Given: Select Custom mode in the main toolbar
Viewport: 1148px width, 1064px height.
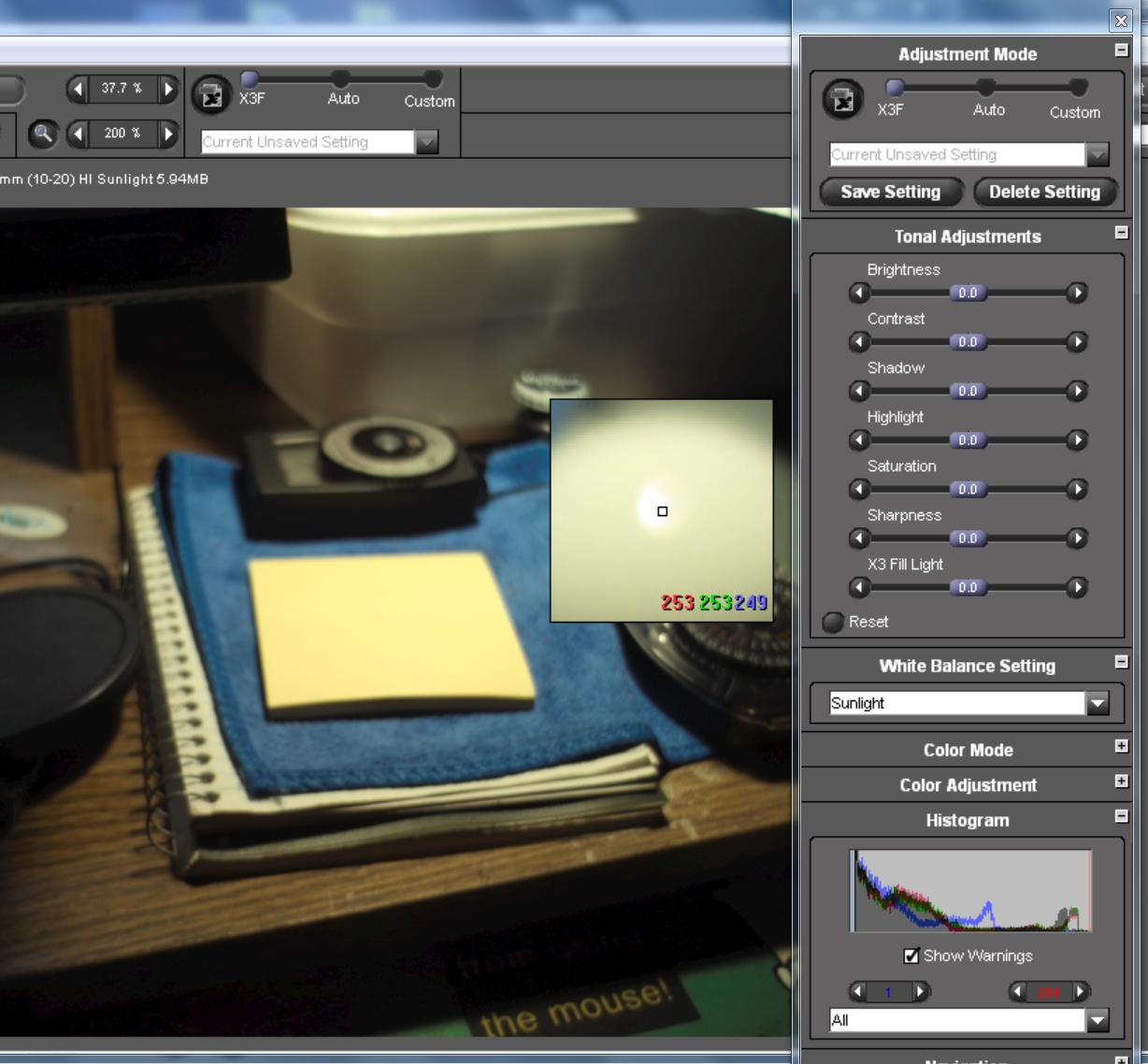Looking at the screenshot, I should pyautogui.click(x=432, y=79).
